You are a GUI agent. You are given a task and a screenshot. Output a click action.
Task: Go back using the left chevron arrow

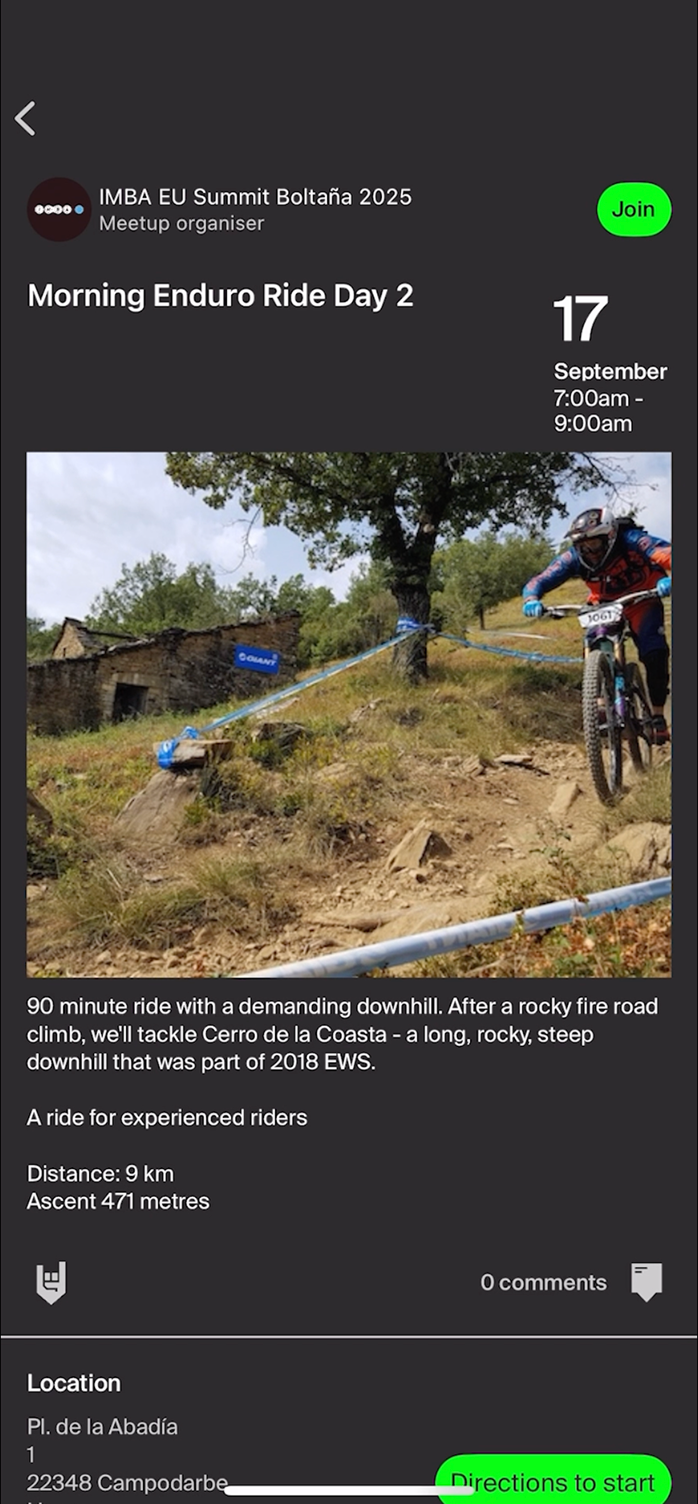25,118
